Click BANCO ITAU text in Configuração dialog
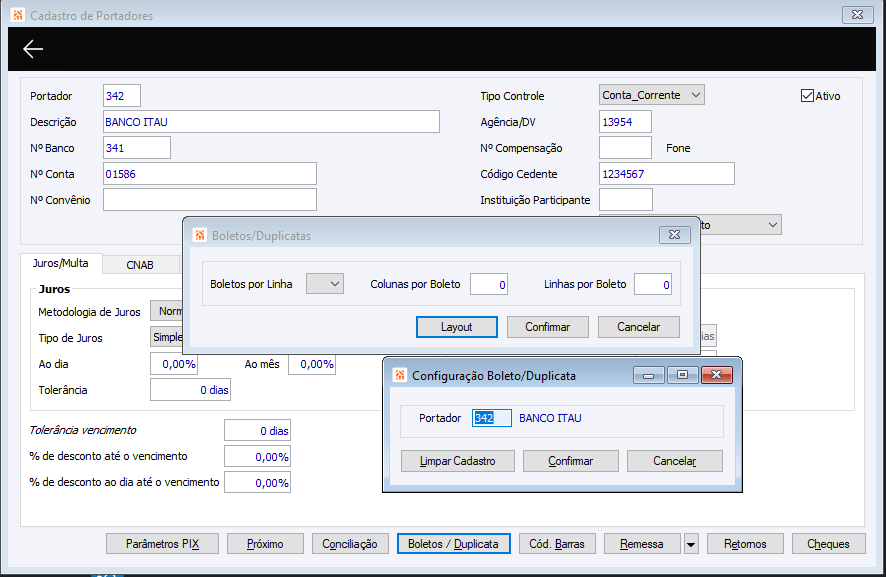Viewport: 886px width, 577px height. coord(550,418)
